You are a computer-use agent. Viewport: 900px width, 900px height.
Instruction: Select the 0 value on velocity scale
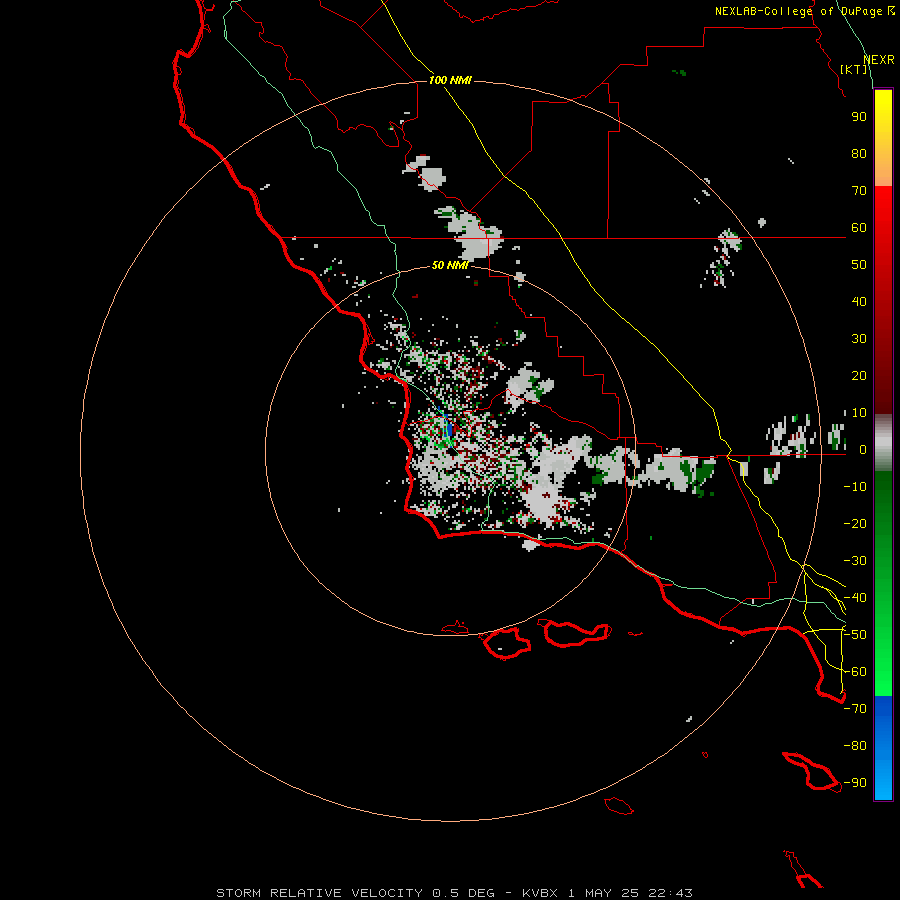(x=862, y=450)
